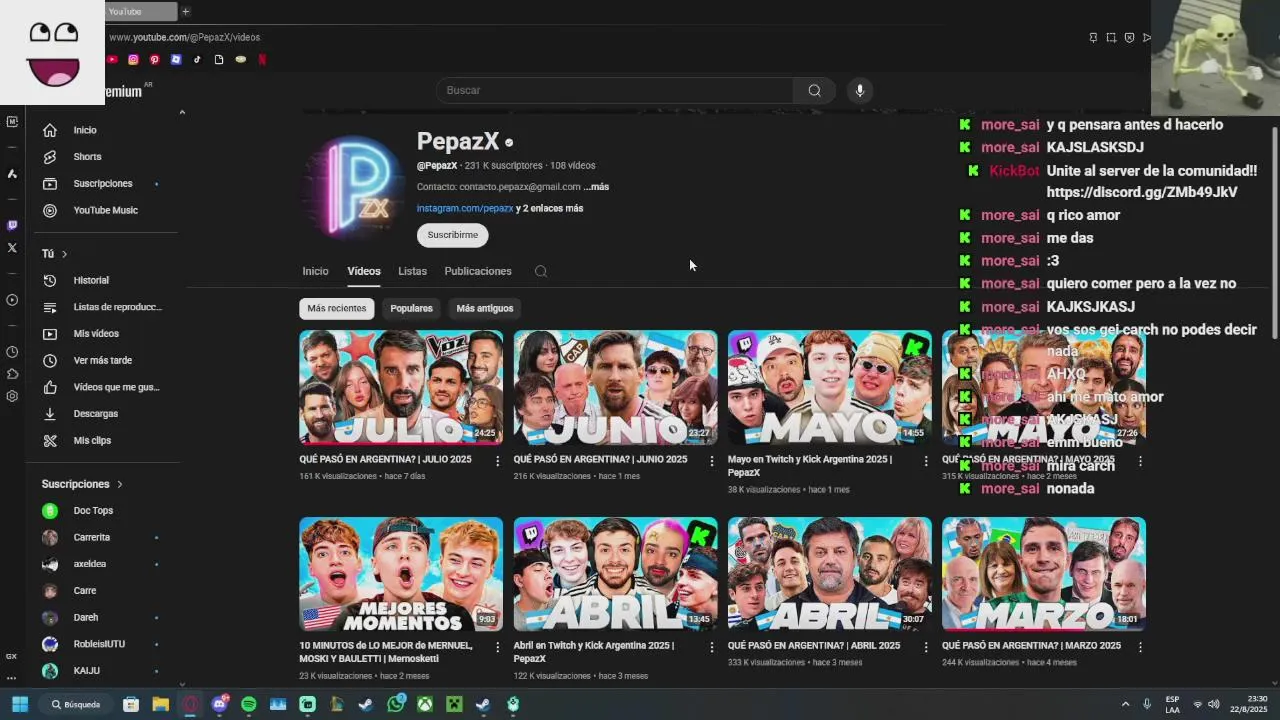Expand the Tú section chevron
1280x720 pixels.
click(64, 254)
